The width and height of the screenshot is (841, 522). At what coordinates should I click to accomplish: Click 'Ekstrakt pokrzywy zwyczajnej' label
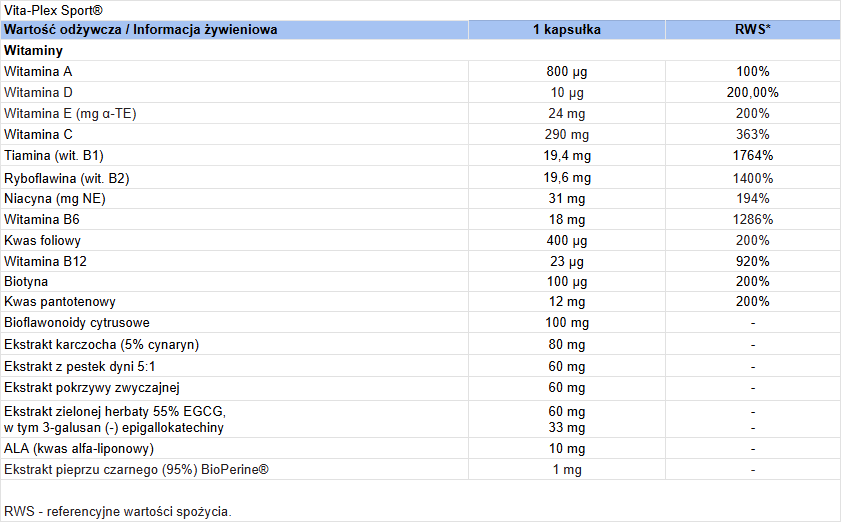click(x=92, y=387)
